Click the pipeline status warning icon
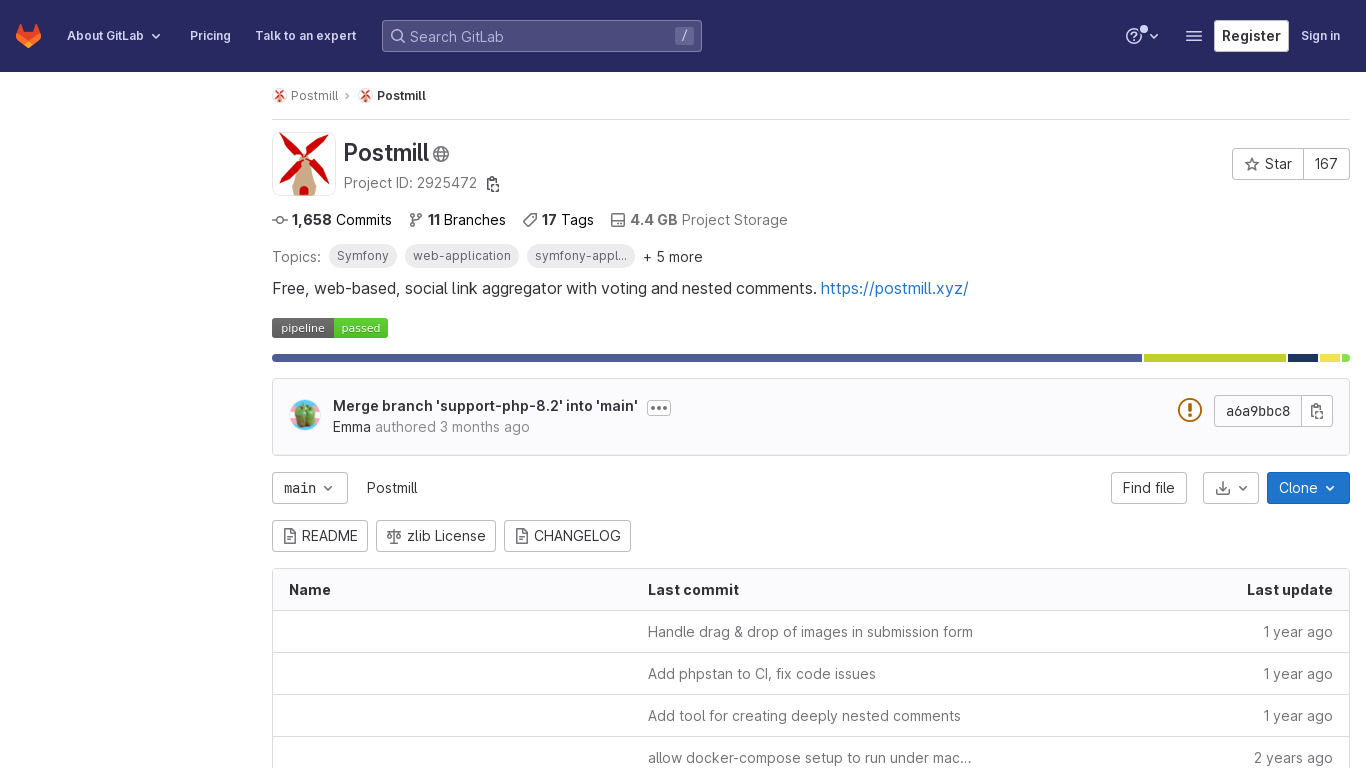The height and width of the screenshot is (768, 1366). coord(1190,410)
